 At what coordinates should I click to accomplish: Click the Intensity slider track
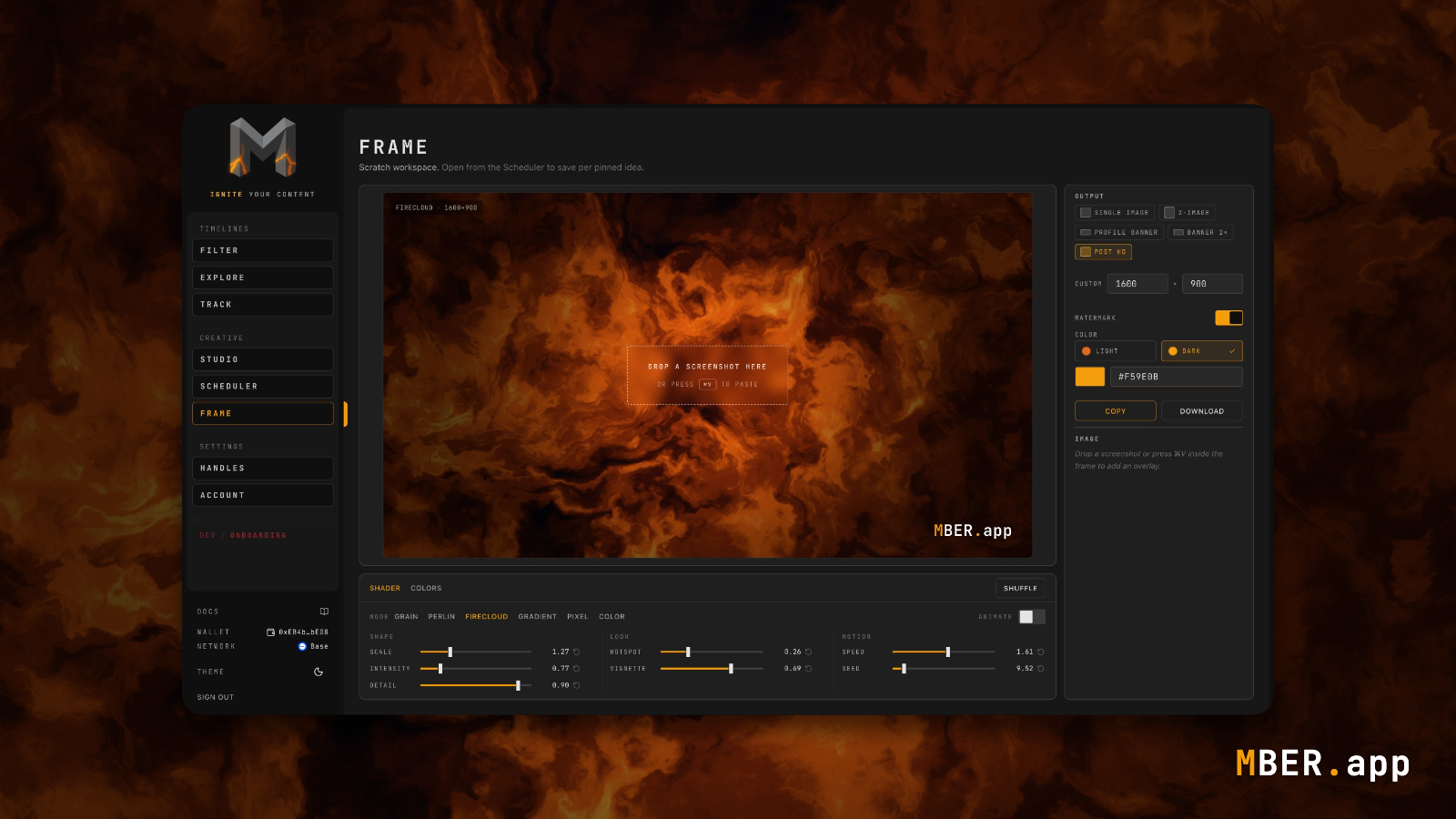tap(476, 668)
